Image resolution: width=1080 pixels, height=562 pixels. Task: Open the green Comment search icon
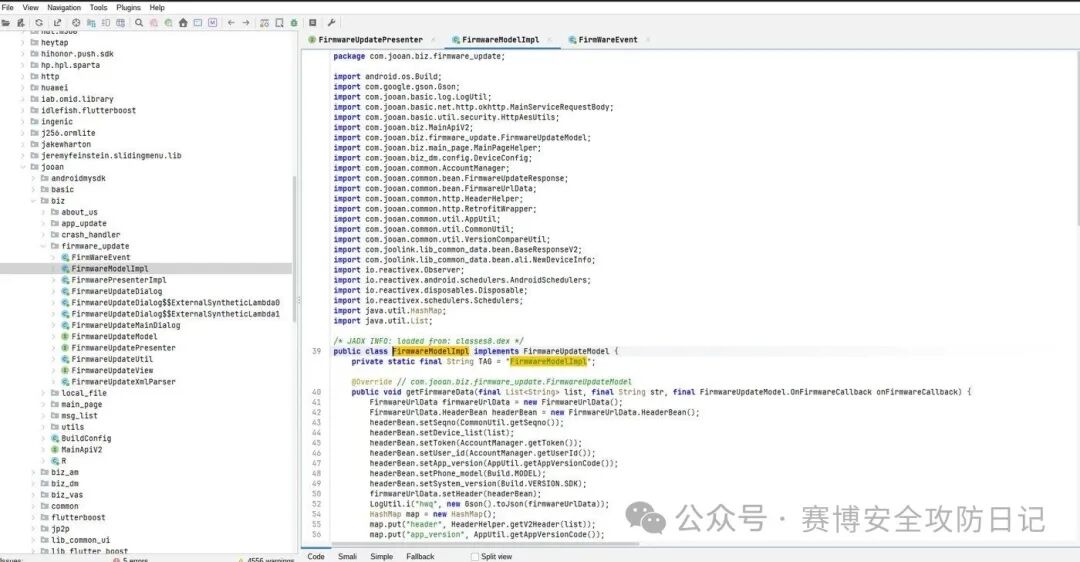click(x=168, y=23)
